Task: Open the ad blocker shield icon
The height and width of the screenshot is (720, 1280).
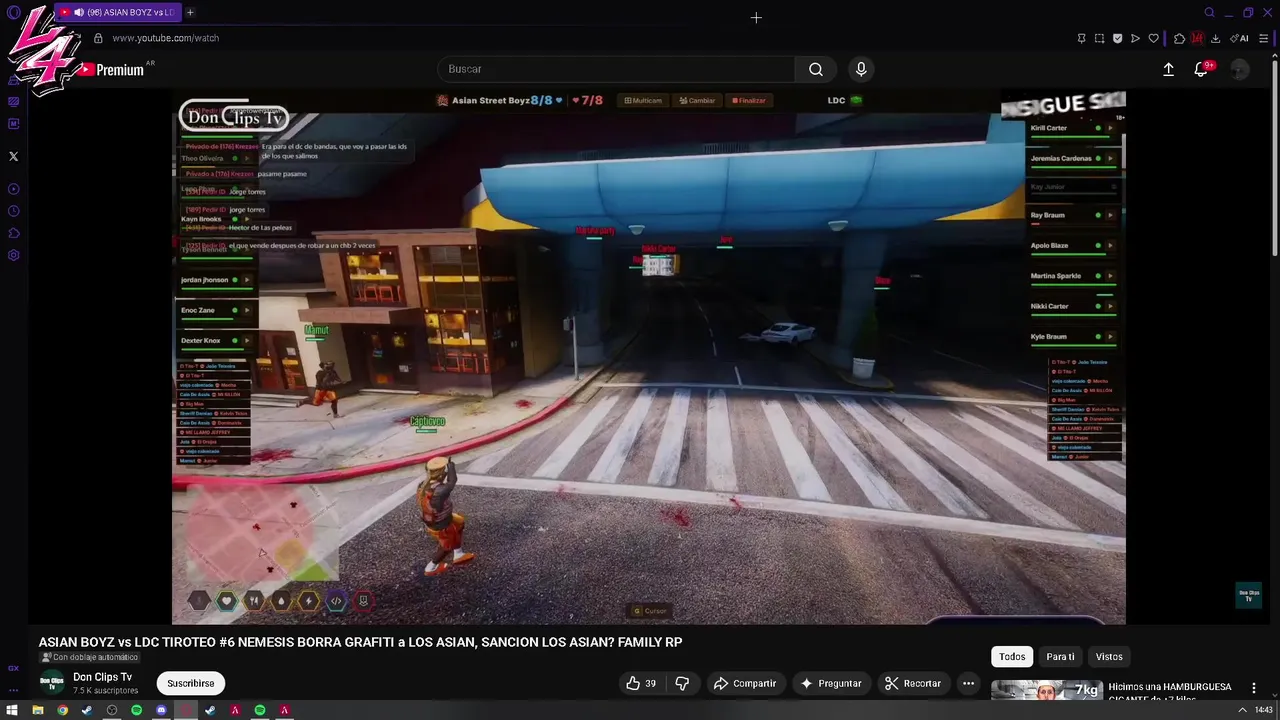Action: (1117, 38)
